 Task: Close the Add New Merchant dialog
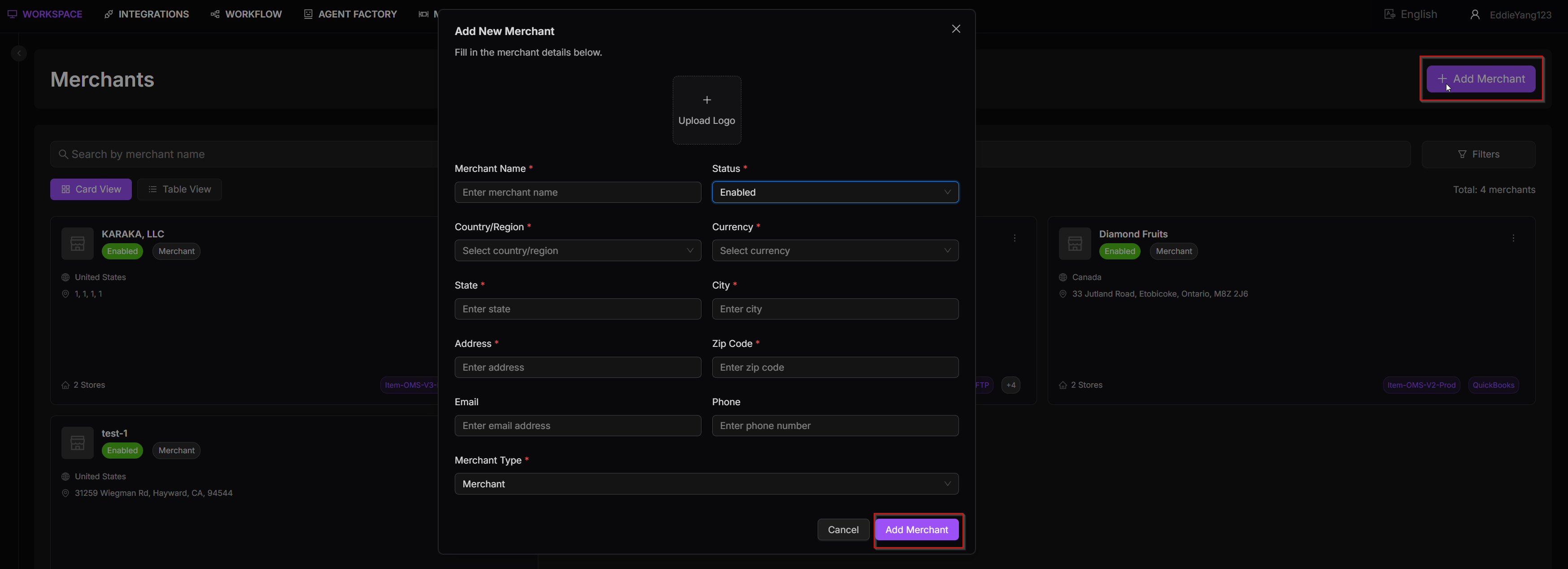tap(956, 29)
